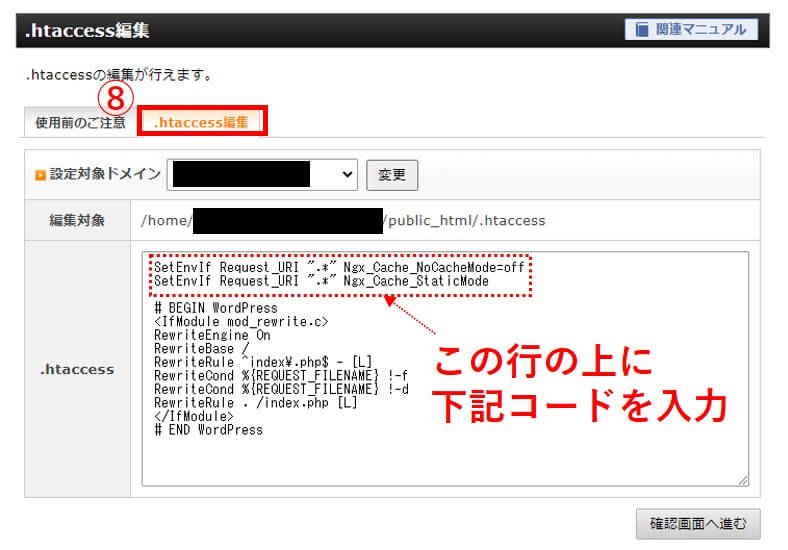
Task: Click the 変更 button
Action: pos(391,175)
